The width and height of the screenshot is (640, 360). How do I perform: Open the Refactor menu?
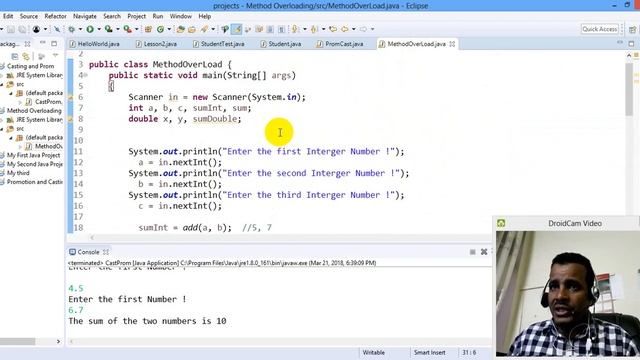[56, 16]
